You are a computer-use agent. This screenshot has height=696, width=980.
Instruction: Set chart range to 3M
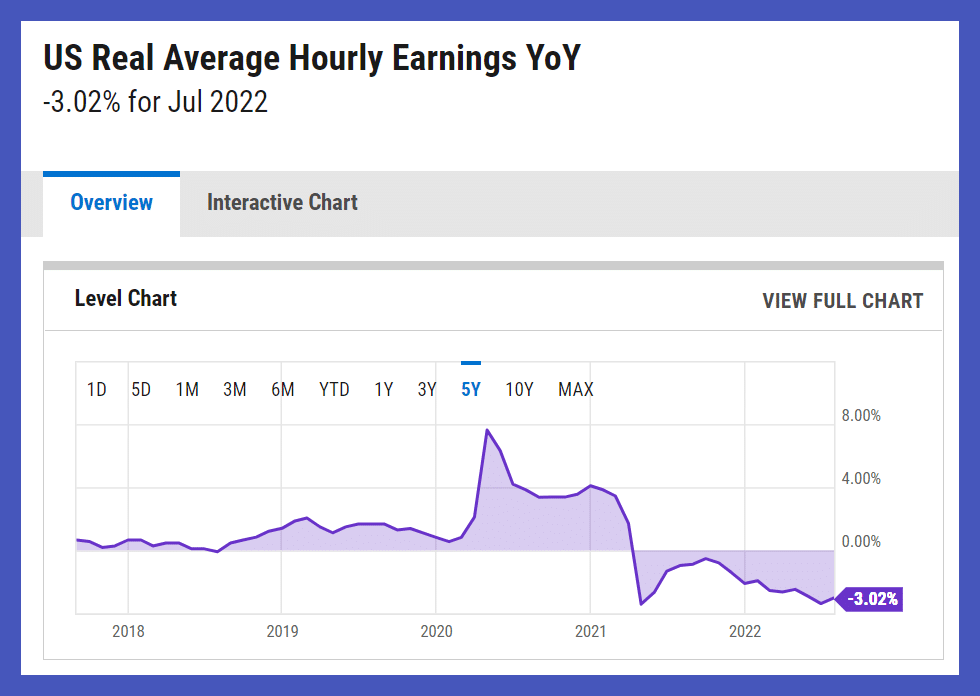pyautogui.click(x=234, y=390)
